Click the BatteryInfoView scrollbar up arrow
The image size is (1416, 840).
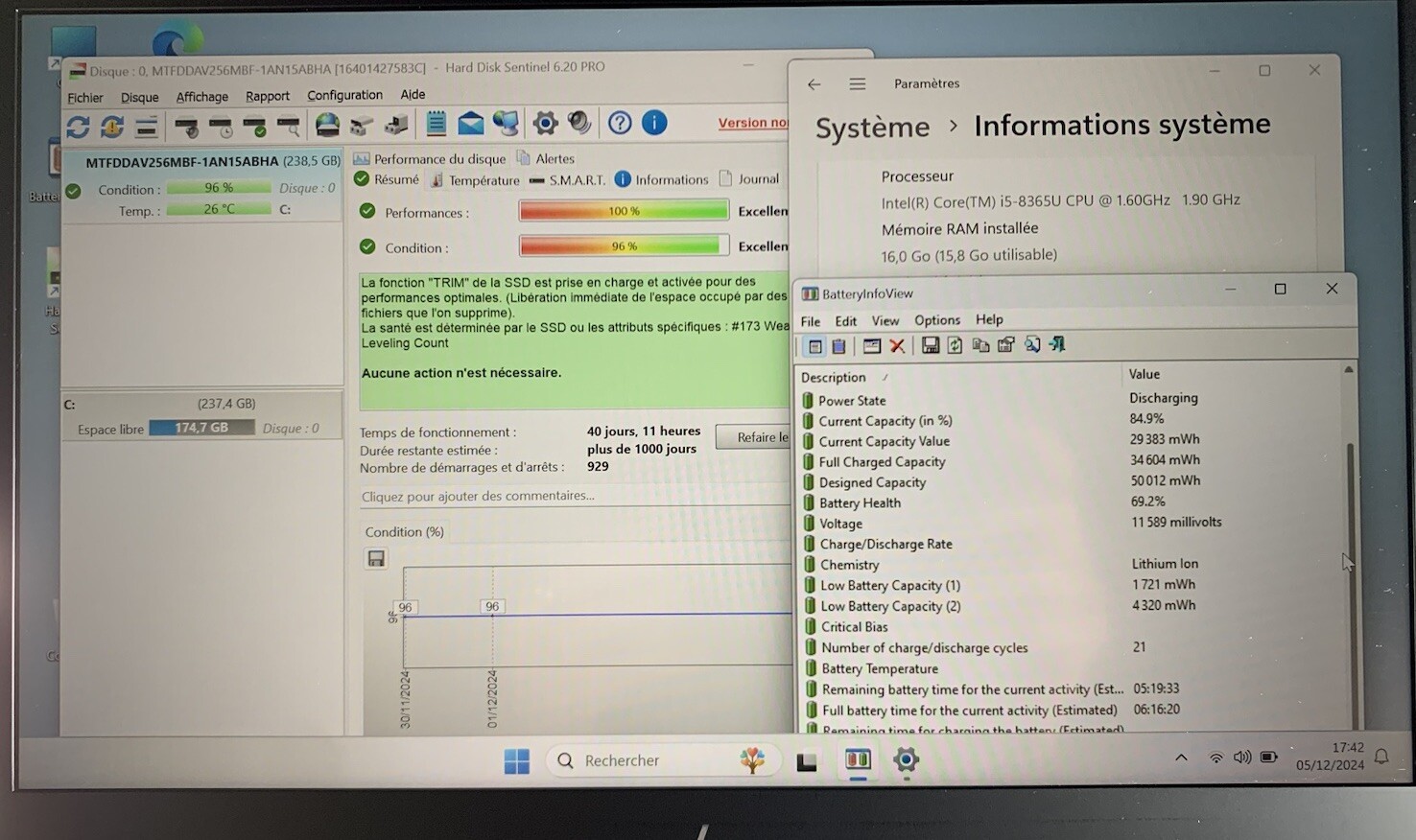pos(1348,370)
